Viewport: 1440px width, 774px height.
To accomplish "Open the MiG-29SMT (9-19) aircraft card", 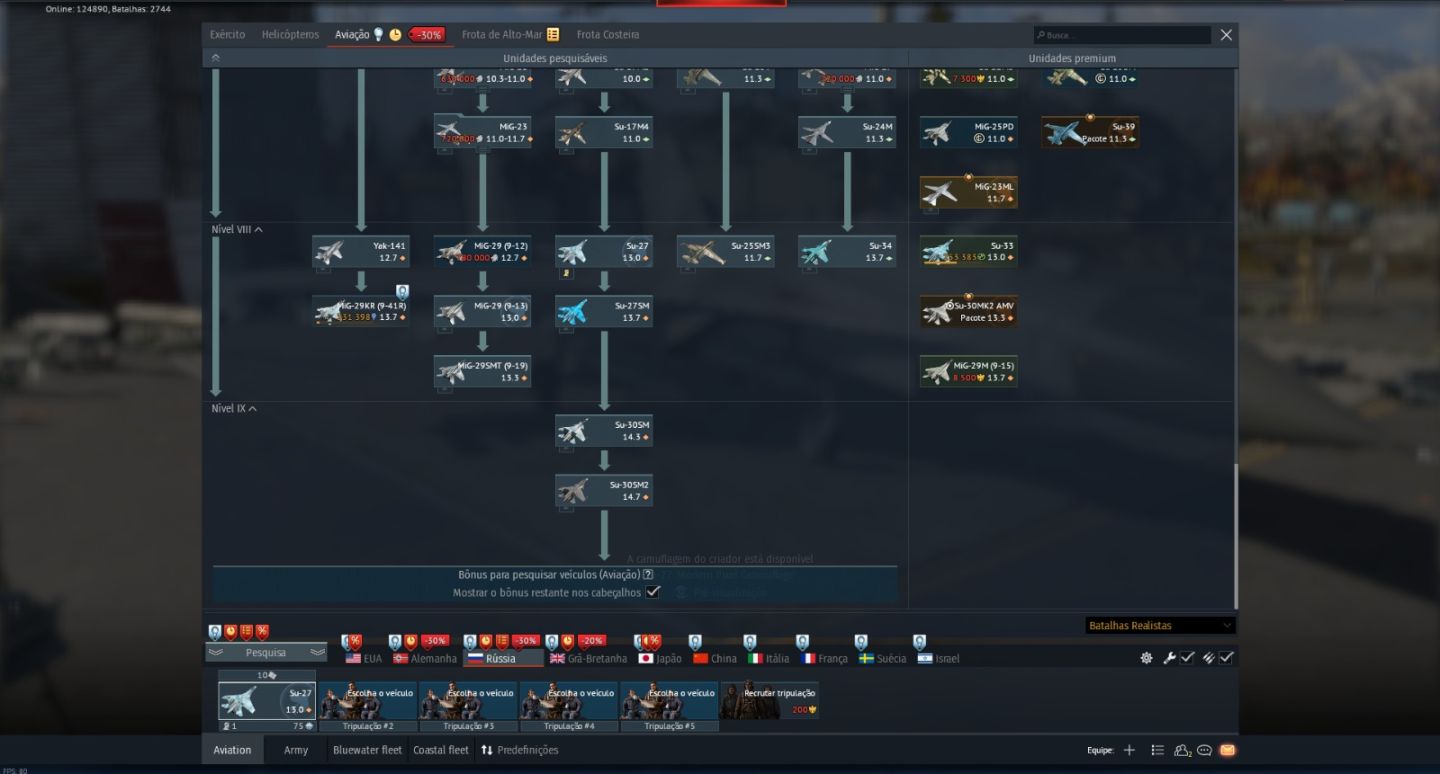I will click(483, 371).
